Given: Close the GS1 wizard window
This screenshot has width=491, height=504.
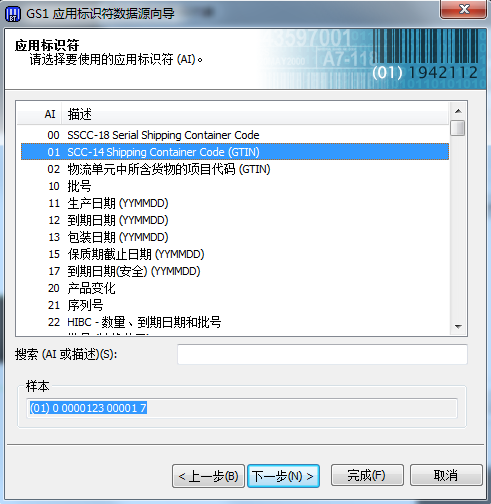Looking at the screenshot, I should coord(464,9).
